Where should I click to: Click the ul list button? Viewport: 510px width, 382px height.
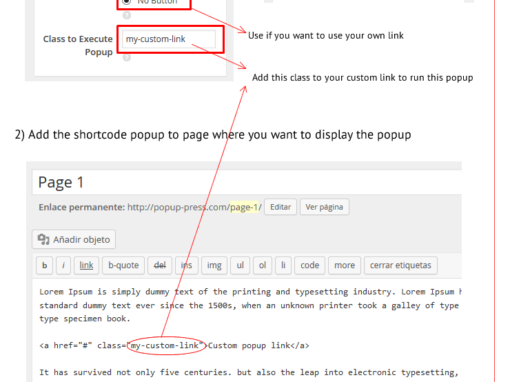coord(240,265)
